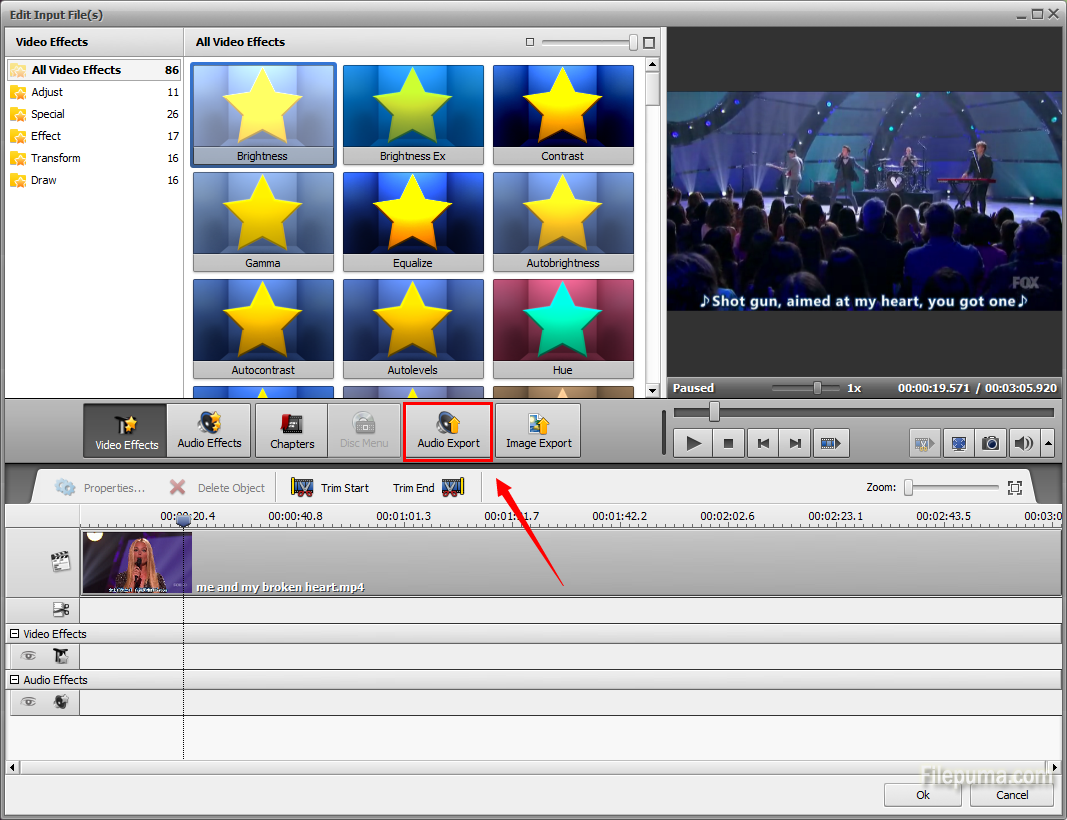Mute sound with the speaker button
1067x820 pixels.
click(x=1021, y=443)
